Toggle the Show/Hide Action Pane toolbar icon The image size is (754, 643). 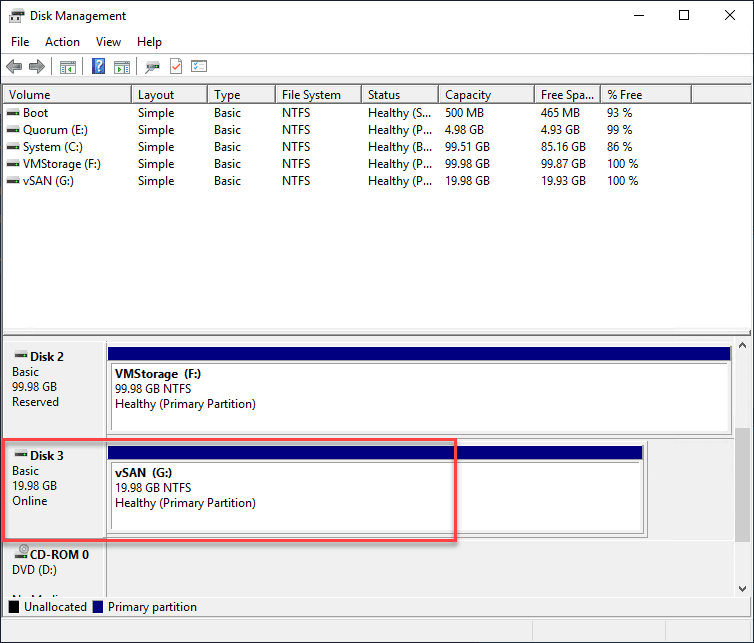[122, 67]
